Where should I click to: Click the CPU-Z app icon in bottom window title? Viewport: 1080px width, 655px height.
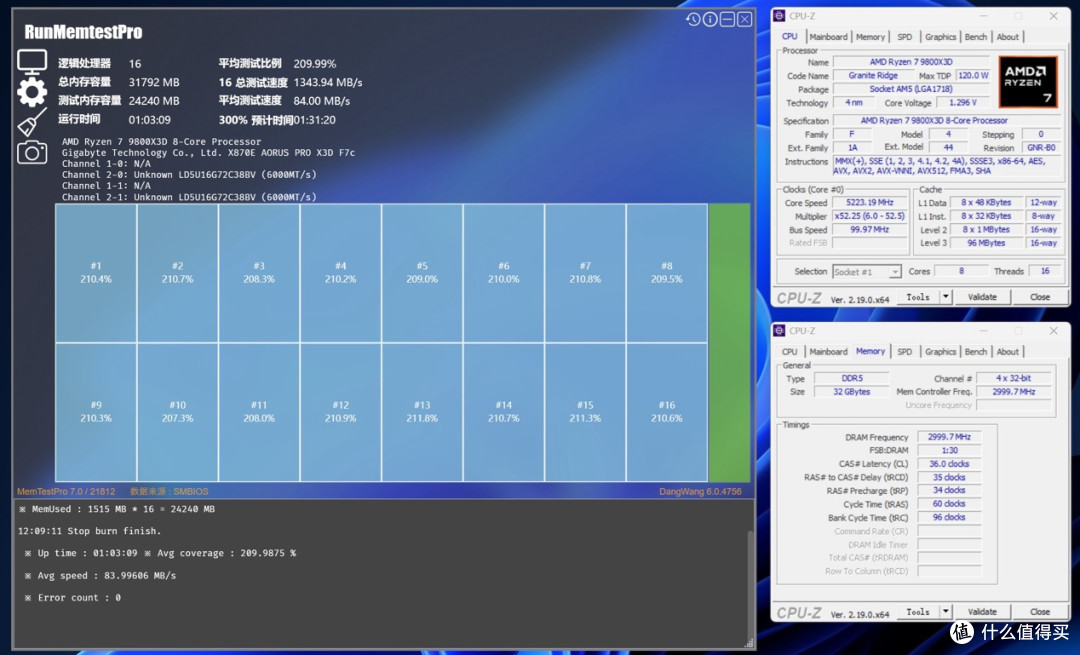point(779,331)
